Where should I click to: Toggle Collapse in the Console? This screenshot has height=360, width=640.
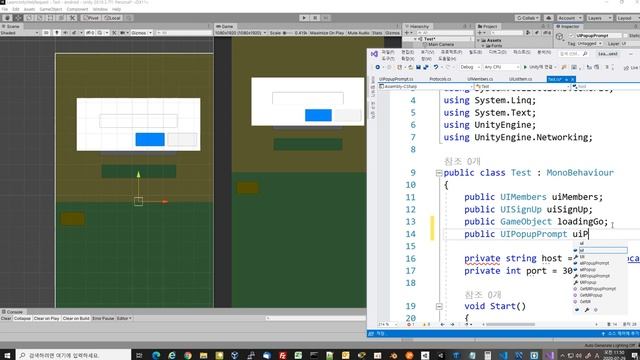pyautogui.click(x=22, y=318)
